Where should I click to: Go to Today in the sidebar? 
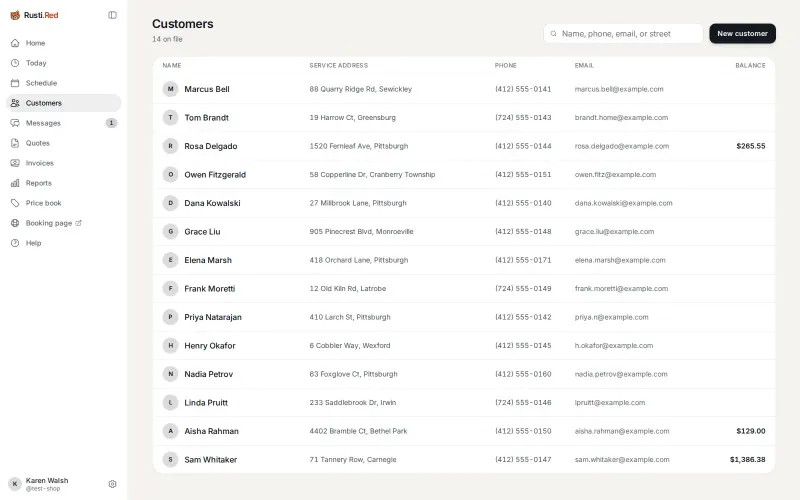click(x=64, y=63)
